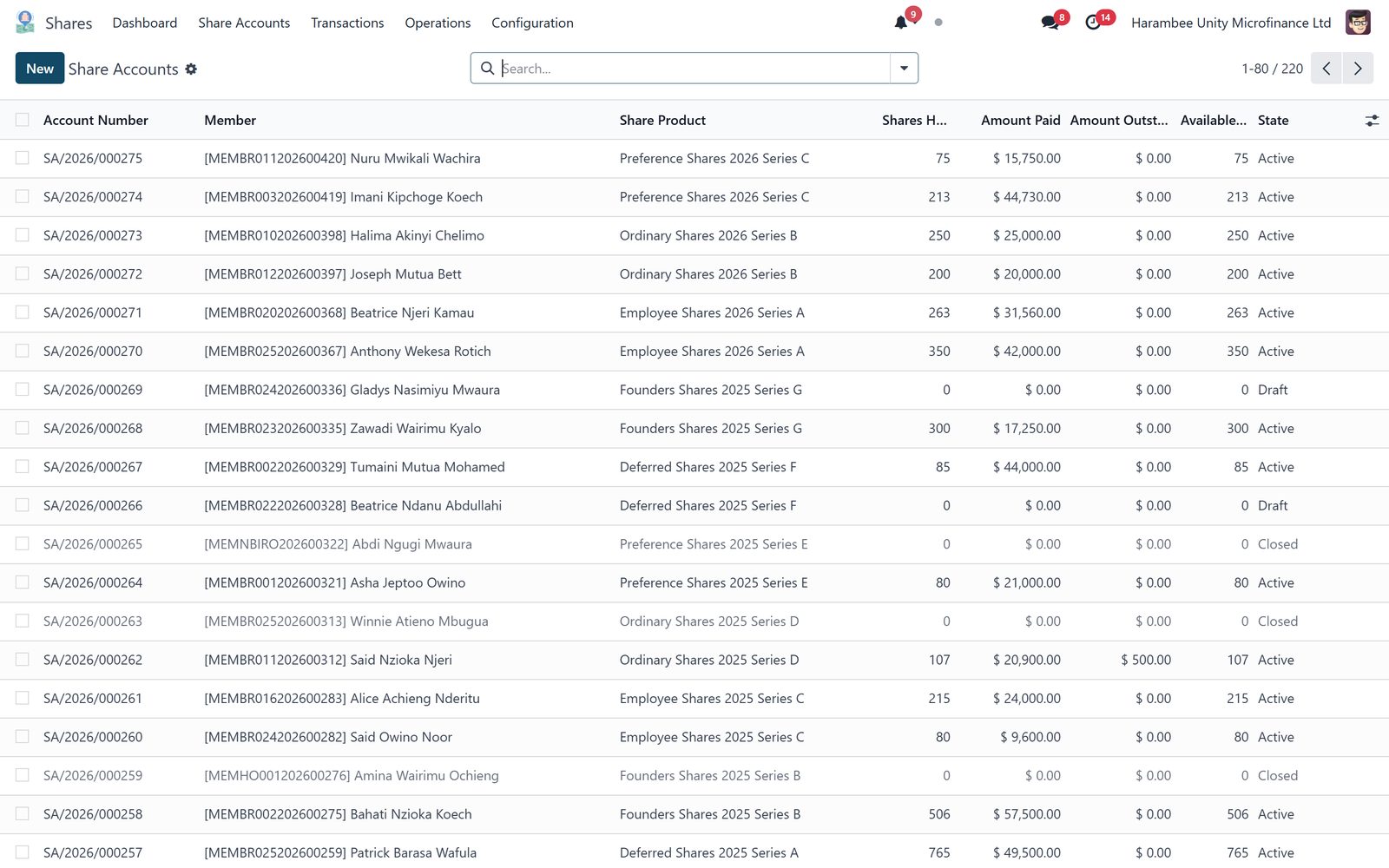Click the search magnifier icon
This screenshot has width=1389, height=868.
coord(488,69)
